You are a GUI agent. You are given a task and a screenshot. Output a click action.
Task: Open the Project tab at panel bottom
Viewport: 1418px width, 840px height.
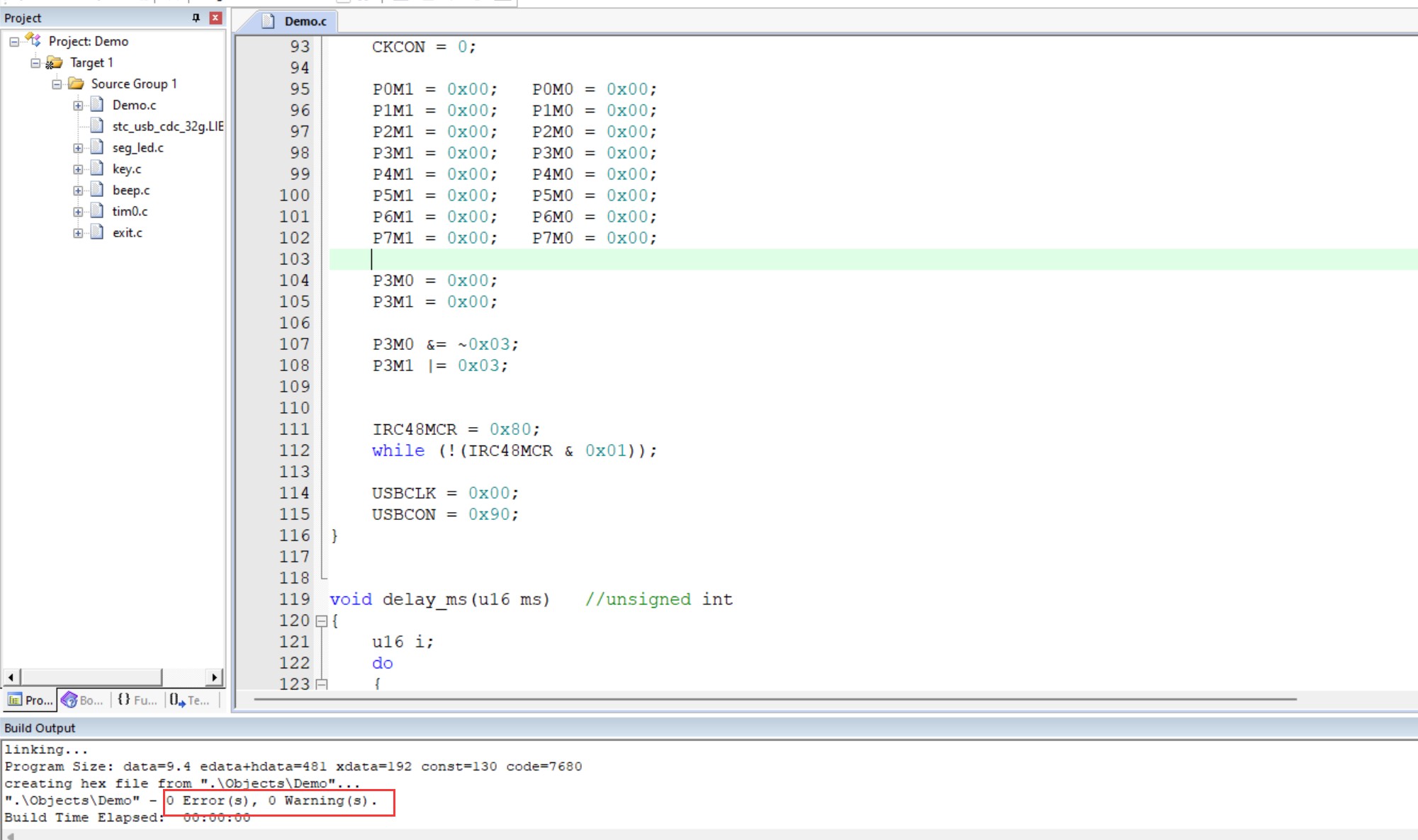click(x=30, y=700)
